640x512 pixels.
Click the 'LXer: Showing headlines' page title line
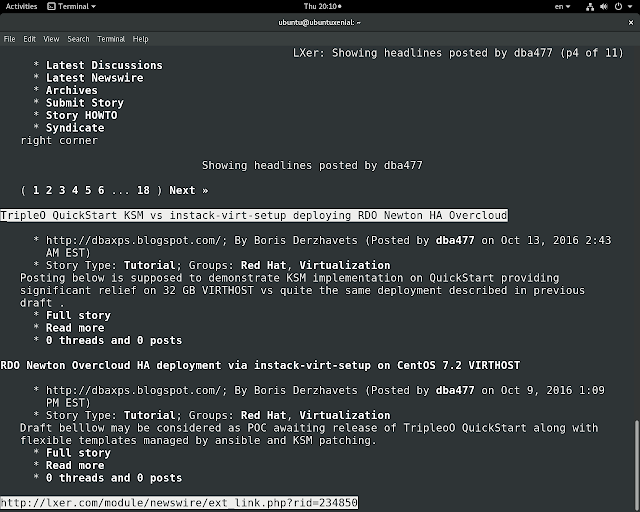point(458,53)
